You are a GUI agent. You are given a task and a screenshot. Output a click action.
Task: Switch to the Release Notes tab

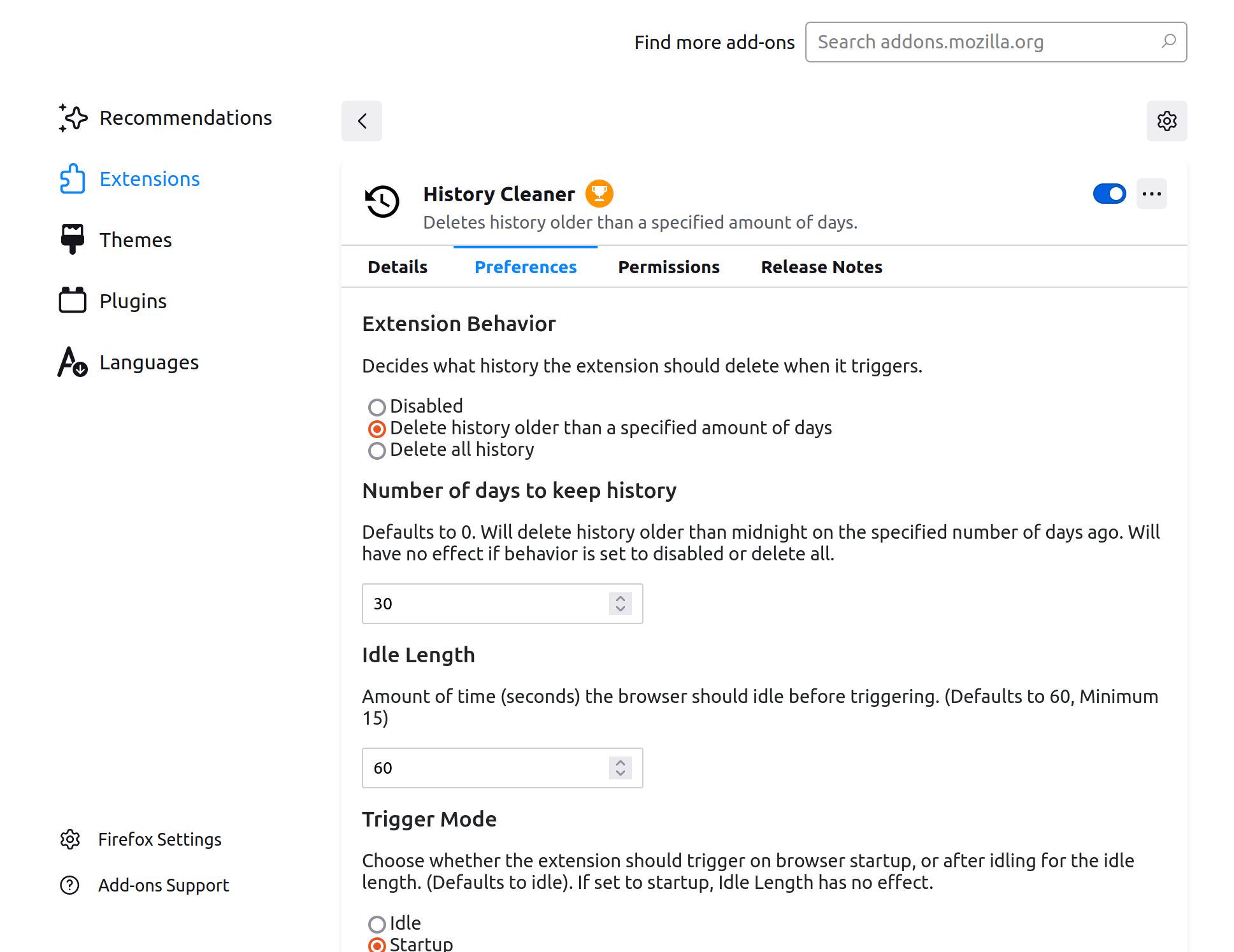[x=821, y=267]
